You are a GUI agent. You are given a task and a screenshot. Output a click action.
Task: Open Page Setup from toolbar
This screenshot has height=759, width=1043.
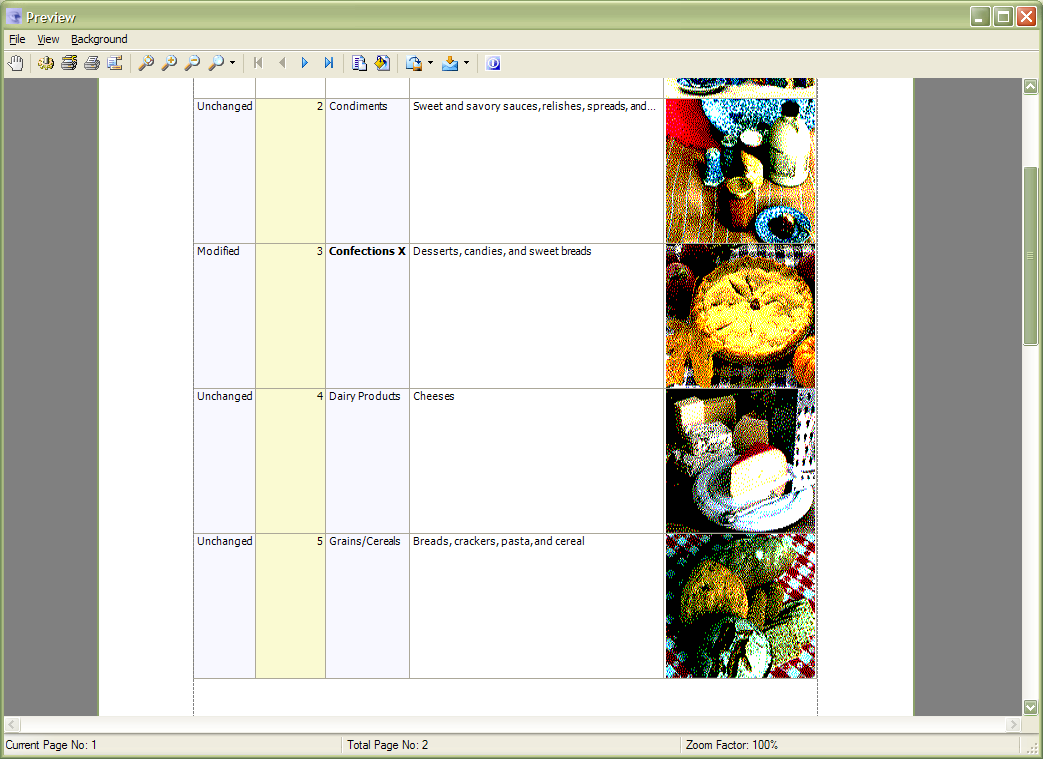pos(115,63)
